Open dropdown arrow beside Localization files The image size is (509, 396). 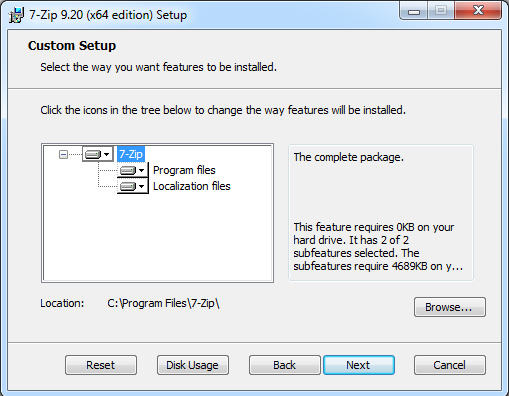tap(142, 186)
